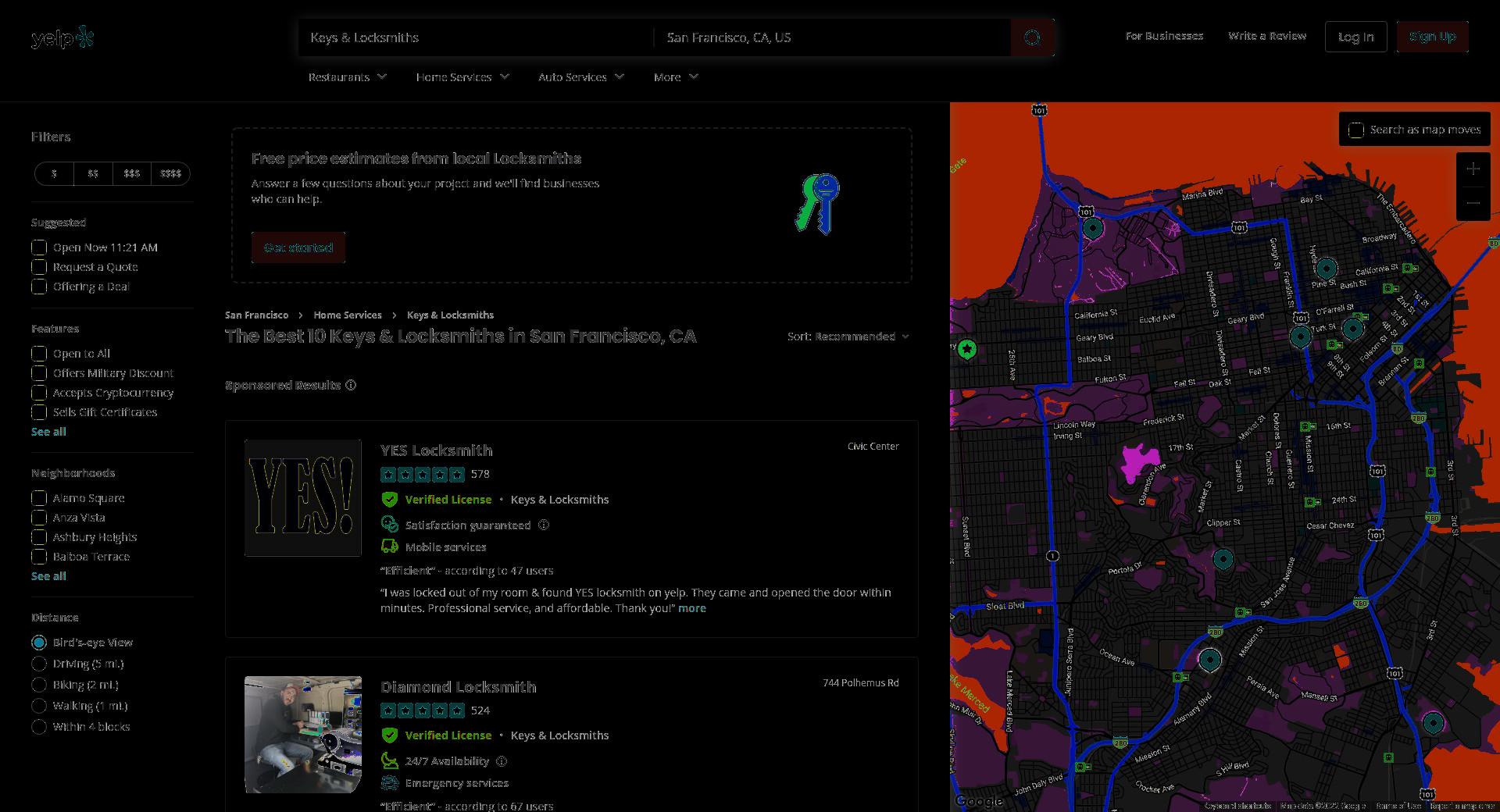Select Biking (2 mi.) distance
This screenshot has height=812, width=1500.
point(39,685)
